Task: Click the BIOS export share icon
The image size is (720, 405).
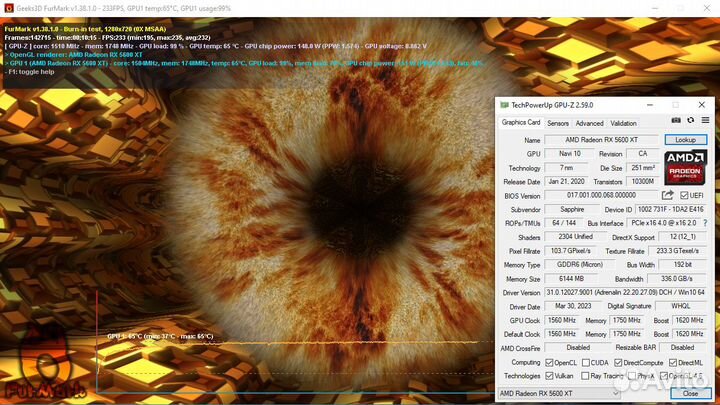Action: [x=669, y=195]
